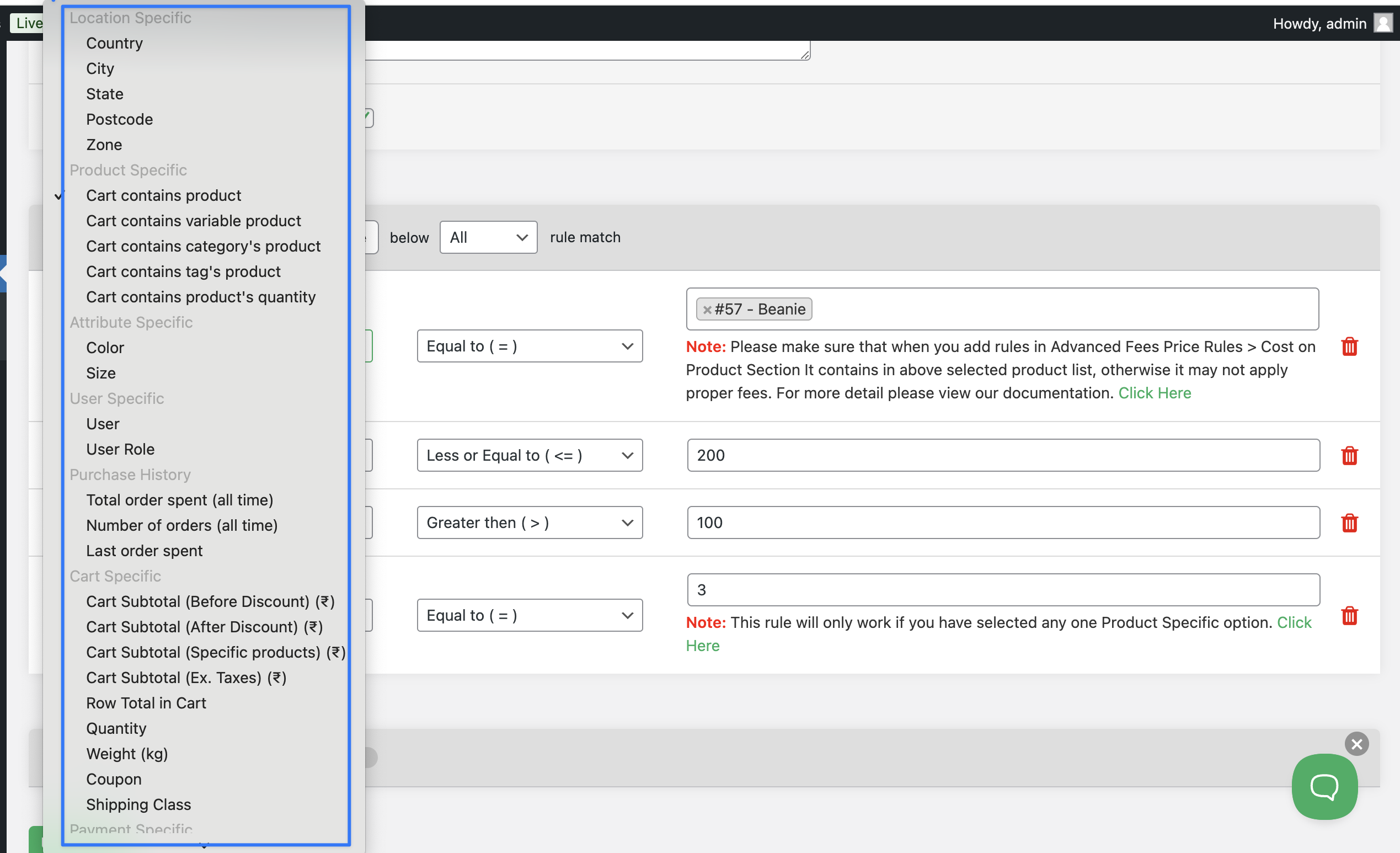The height and width of the screenshot is (853, 1400).
Task: Open the Equal to dropdown for Beanie
Action: [x=530, y=346]
